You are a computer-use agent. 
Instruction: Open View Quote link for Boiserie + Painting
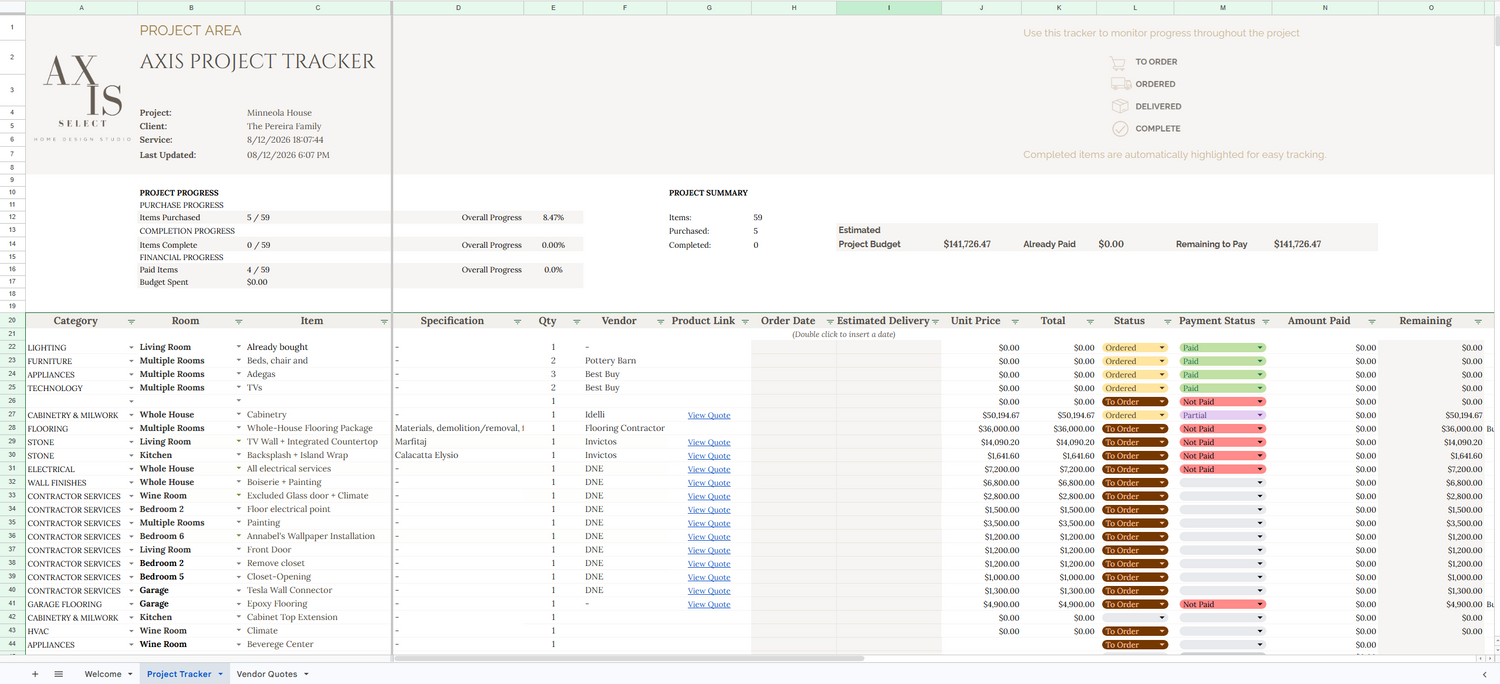pos(709,483)
